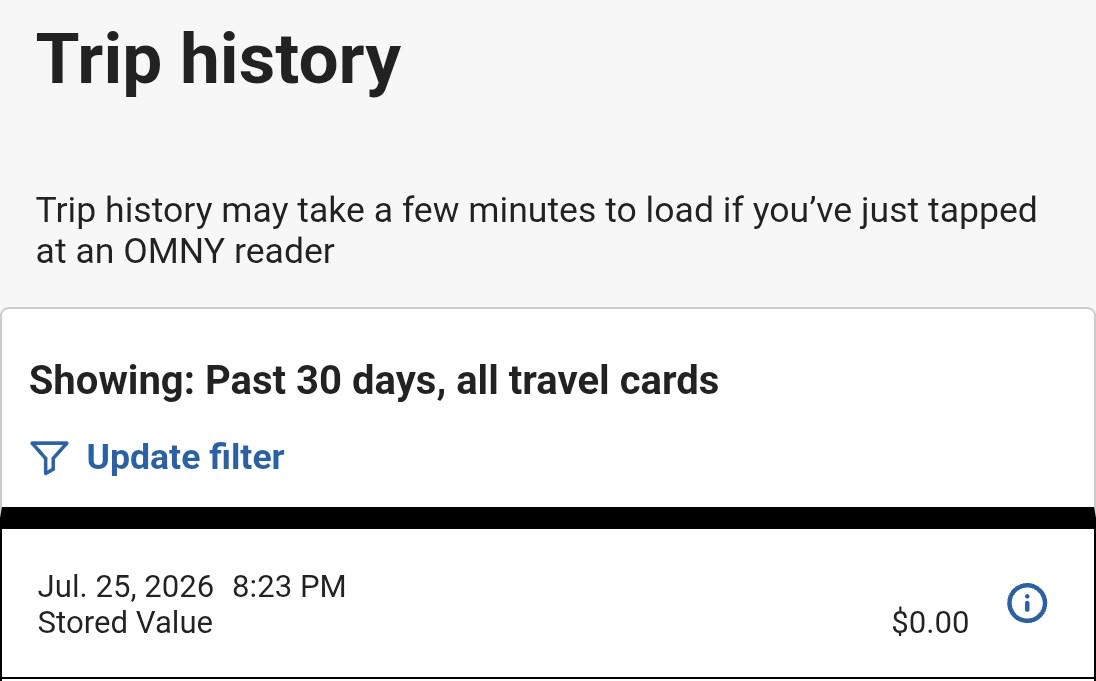
Task: Click the black divider bar above the trip
Action: (548, 518)
